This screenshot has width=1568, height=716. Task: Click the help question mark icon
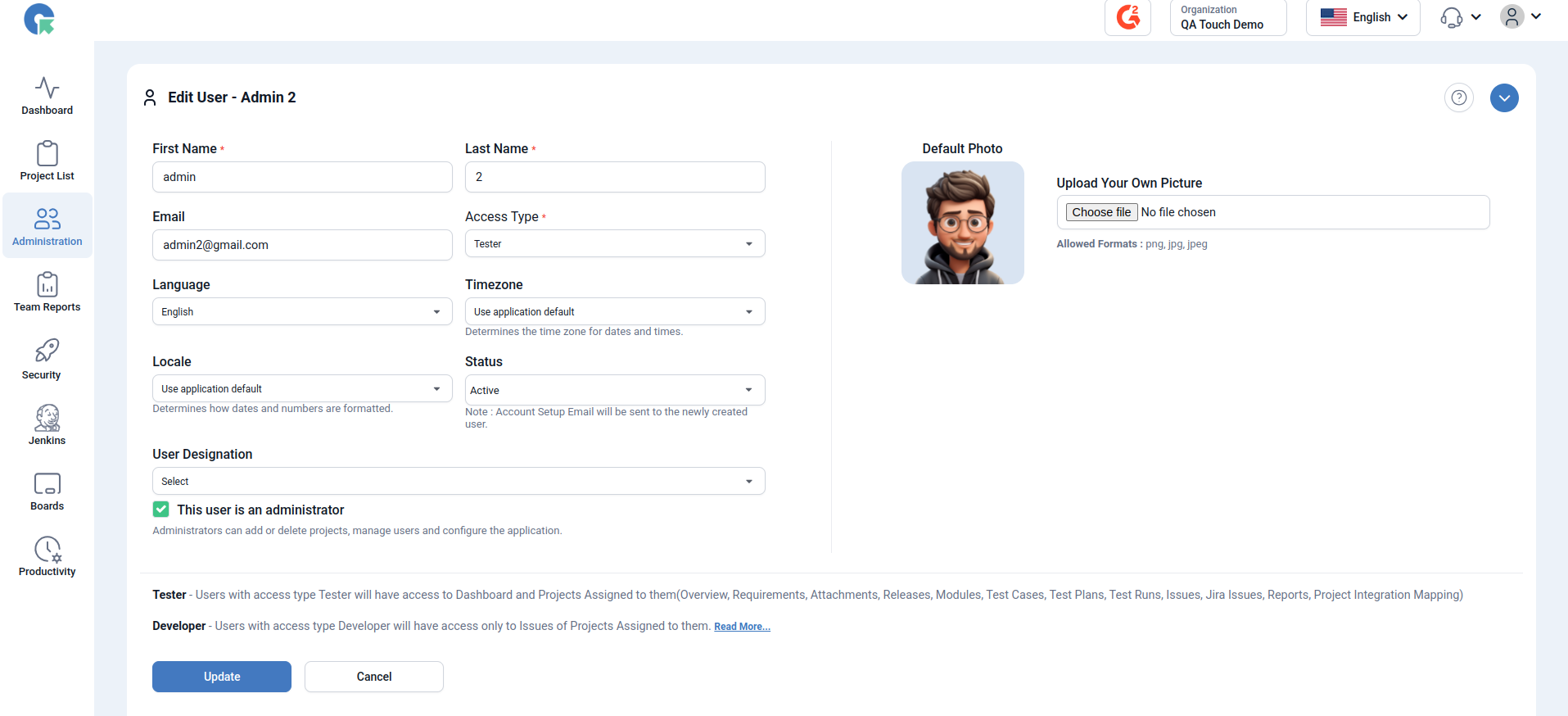[1458, 98]
